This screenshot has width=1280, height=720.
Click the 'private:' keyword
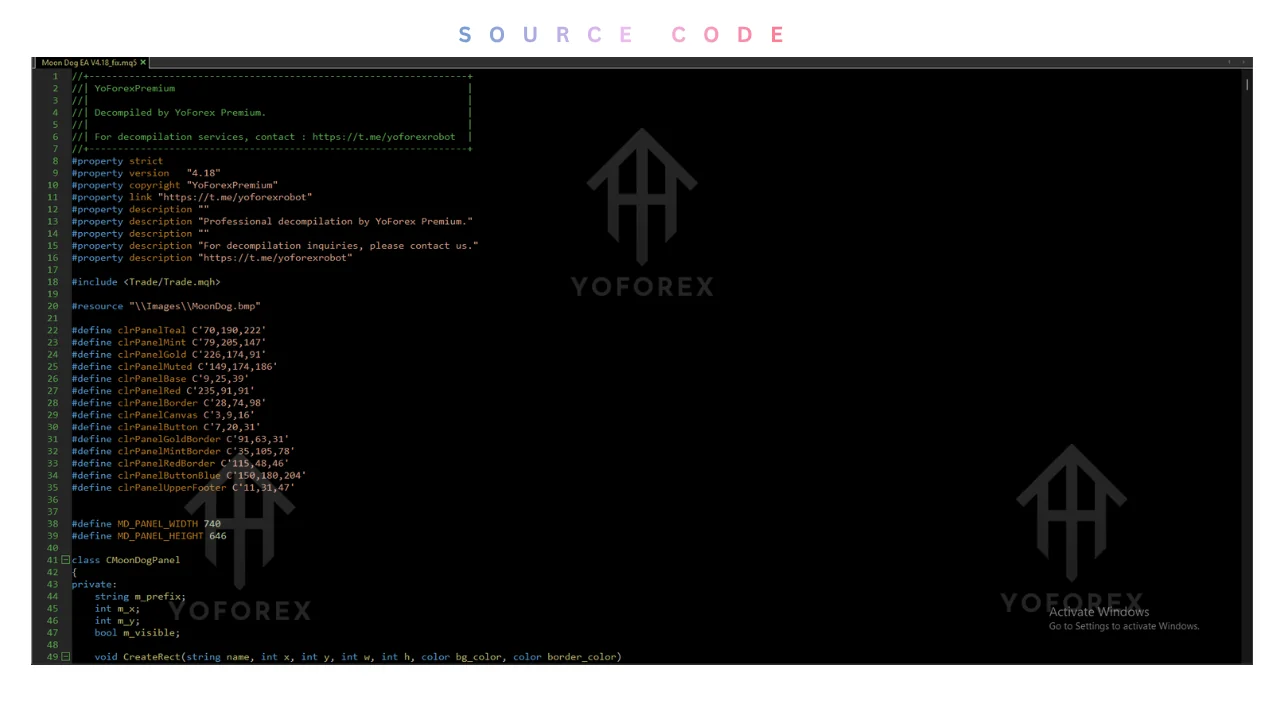tap(94, 584)
